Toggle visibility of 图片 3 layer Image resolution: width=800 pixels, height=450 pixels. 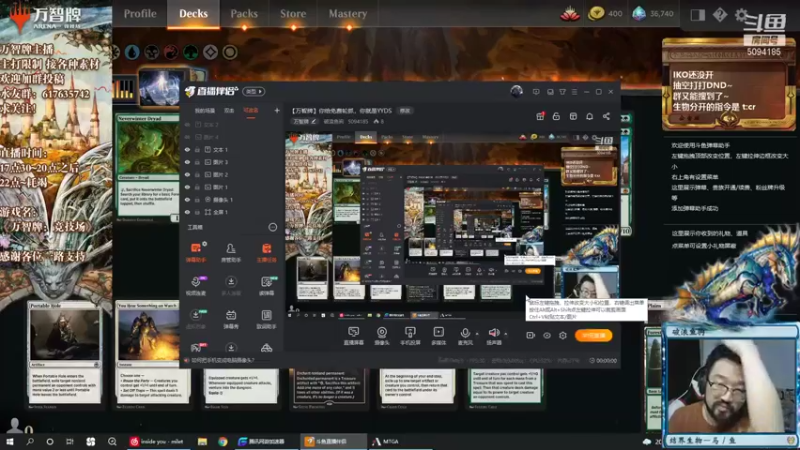click(188, 162)
